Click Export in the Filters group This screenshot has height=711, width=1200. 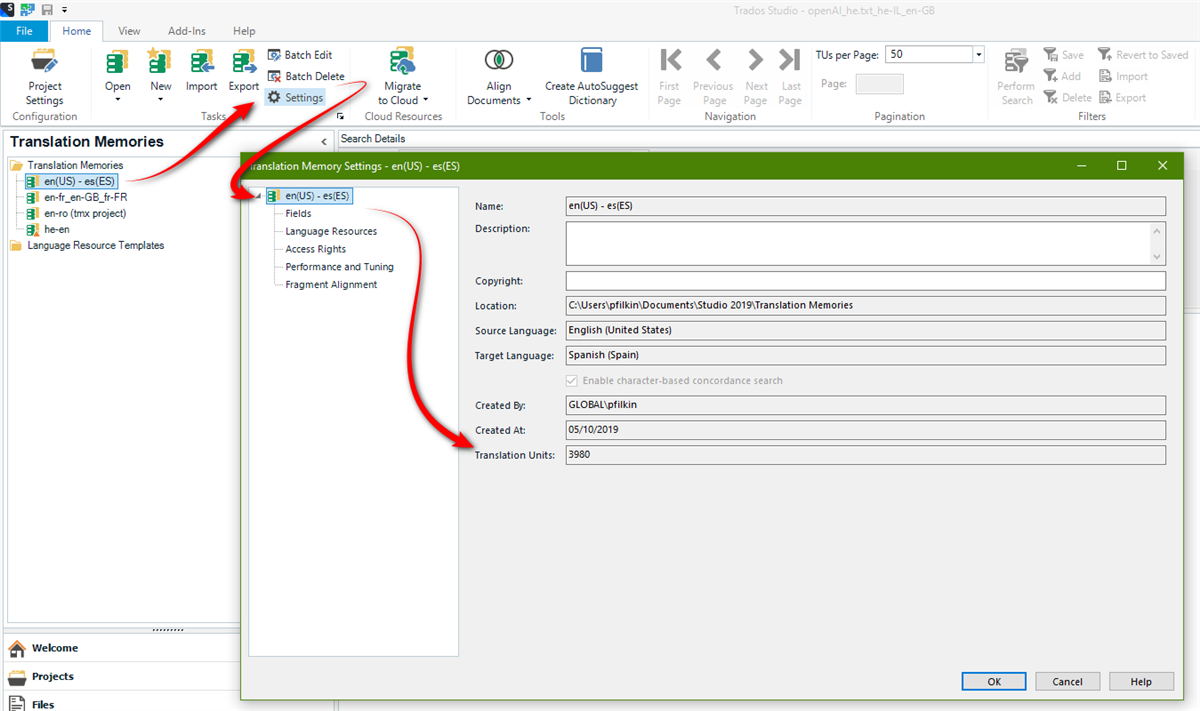tap(1122, 97)
